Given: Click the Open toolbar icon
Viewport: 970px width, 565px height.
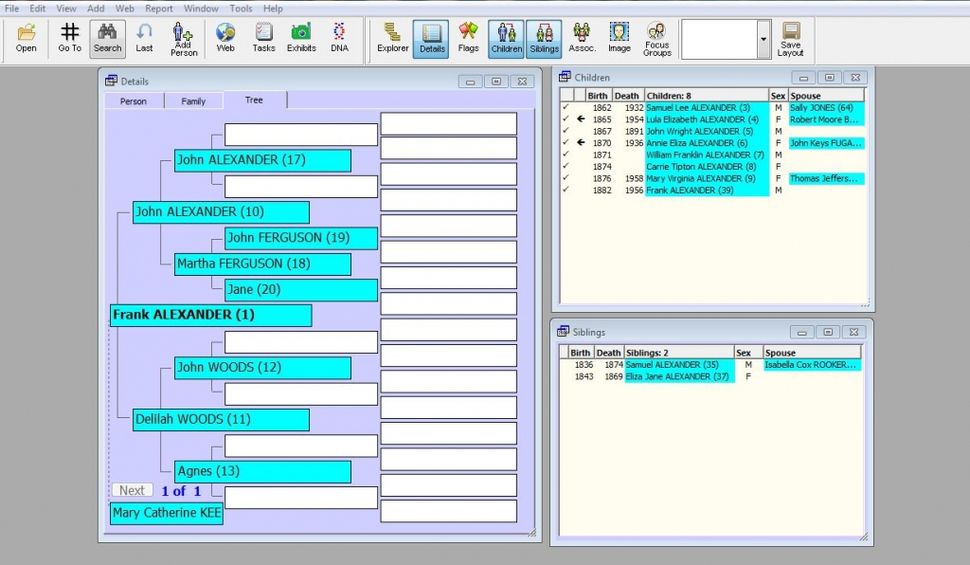Looking at the screenshot, I should [x=26, y=38].
